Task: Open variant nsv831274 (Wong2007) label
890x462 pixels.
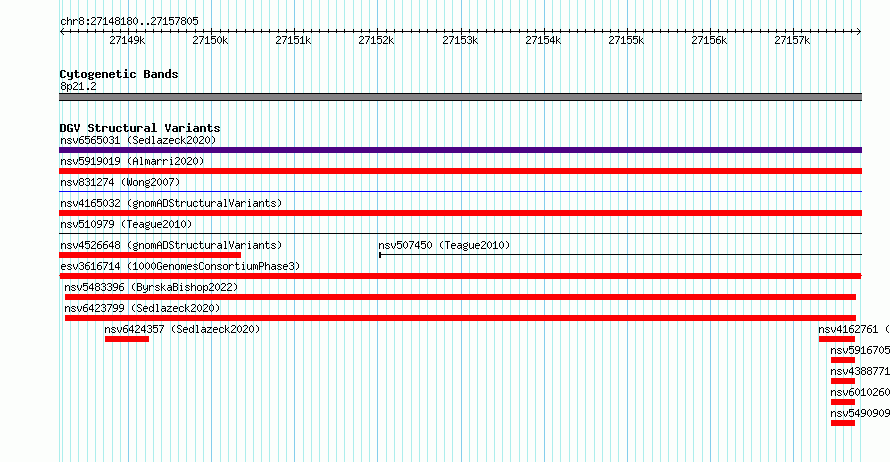Action: (120, 182)
